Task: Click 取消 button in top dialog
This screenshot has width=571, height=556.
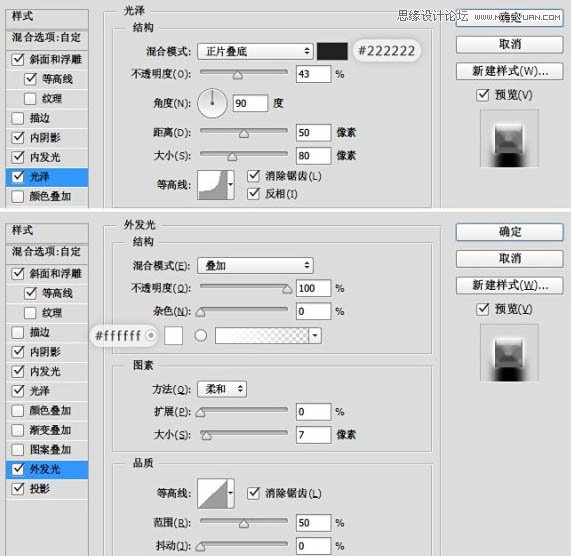Action: point(509,44)
